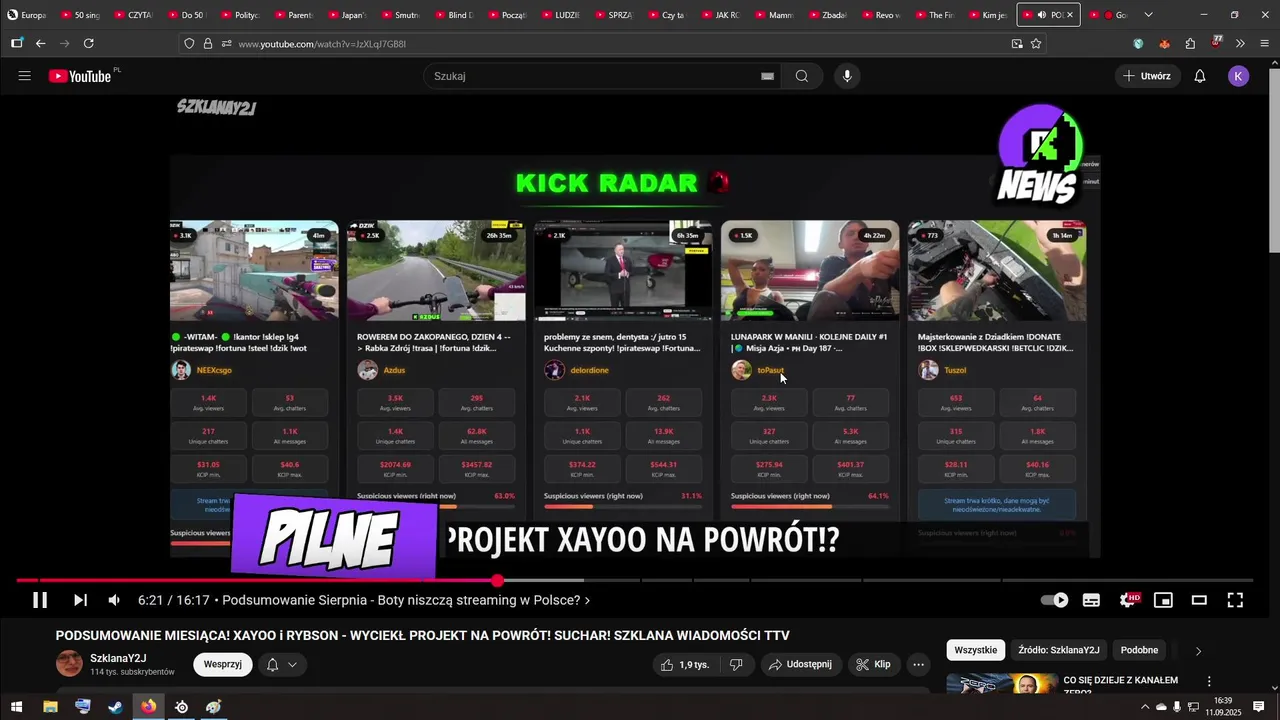The image size is (1280, 720).
Task: Open the video title text
Action: pos(422,635)
